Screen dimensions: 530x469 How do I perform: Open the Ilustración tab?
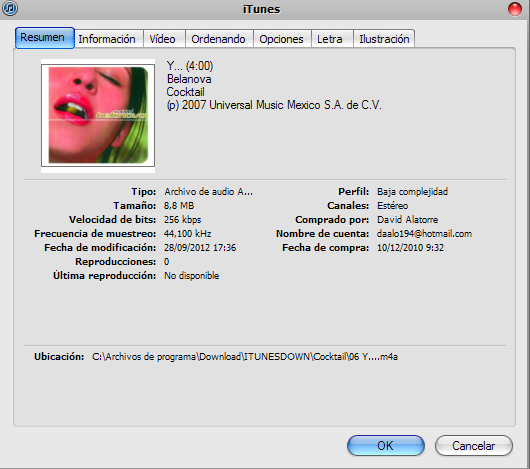384,39
